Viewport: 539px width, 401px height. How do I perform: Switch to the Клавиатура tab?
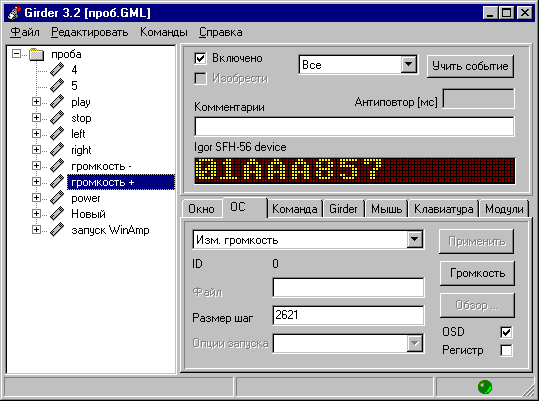coord(443,209)
